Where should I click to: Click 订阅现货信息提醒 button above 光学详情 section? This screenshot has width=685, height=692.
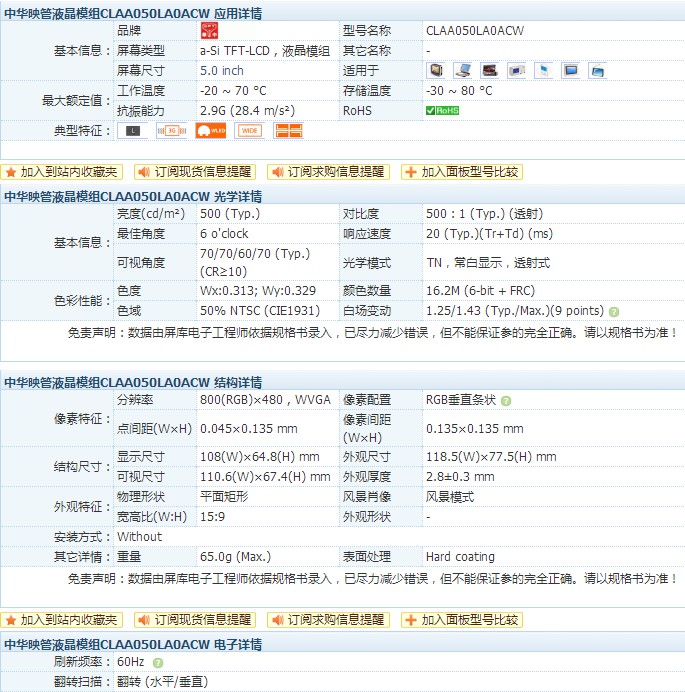point(195,172)
